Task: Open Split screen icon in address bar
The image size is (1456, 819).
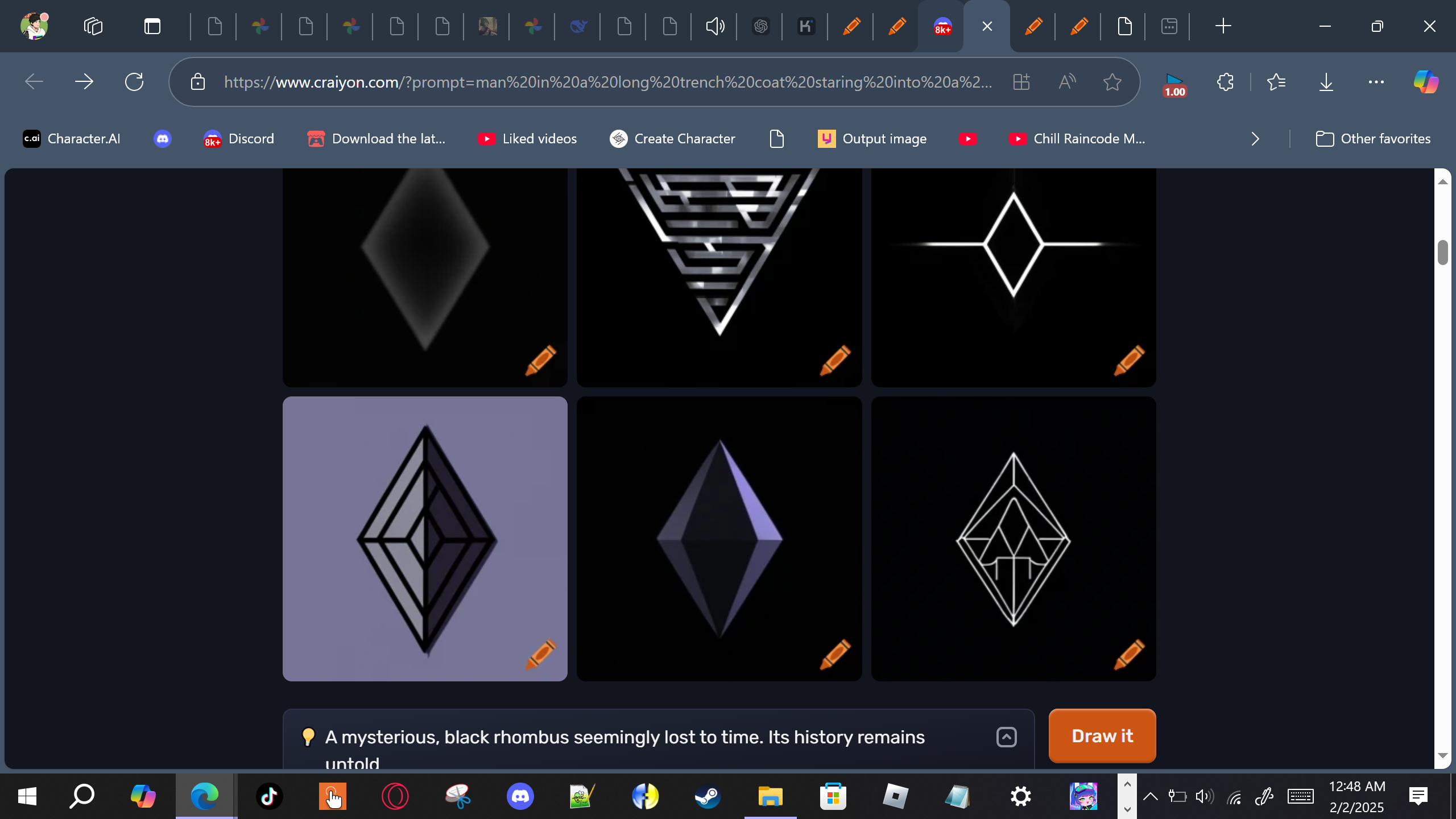Action: (1021, 82)
